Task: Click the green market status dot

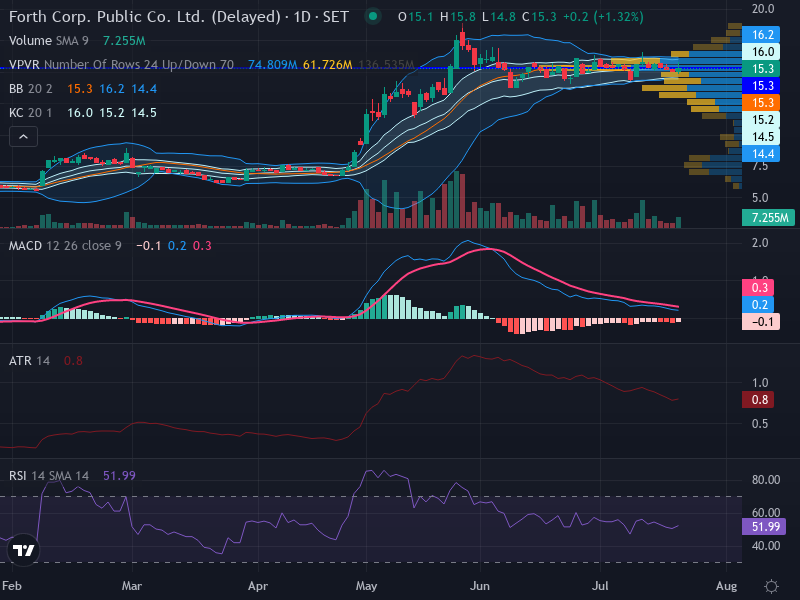Action: (x=373, y=16)
